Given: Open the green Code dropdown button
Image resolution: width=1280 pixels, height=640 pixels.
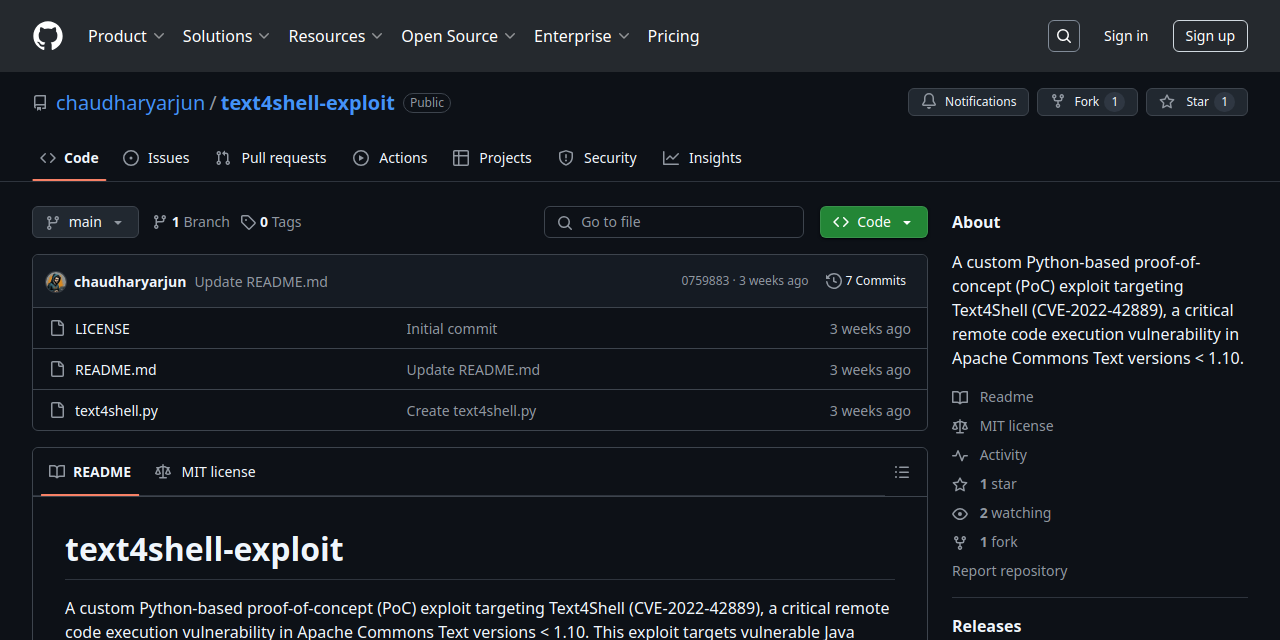Looking at the screenshot, I should pos(874,222).
